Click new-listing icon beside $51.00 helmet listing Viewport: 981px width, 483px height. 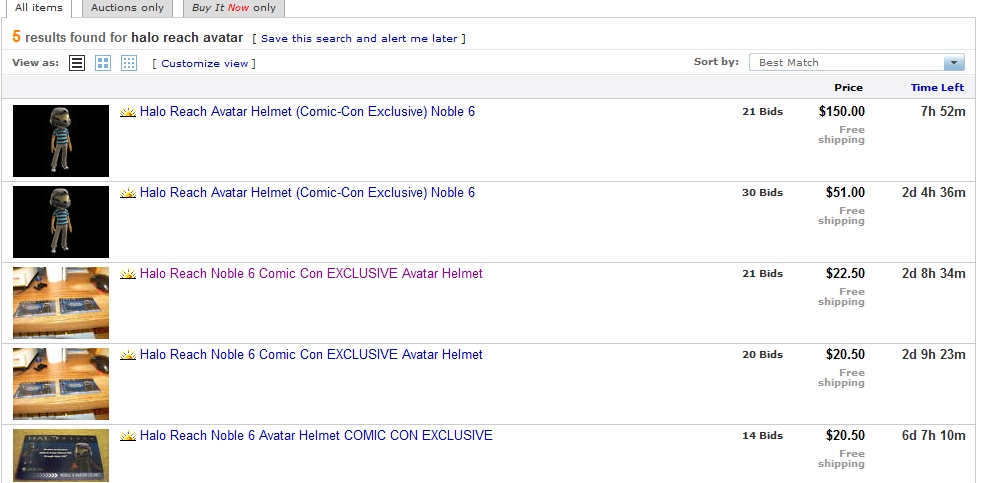pos(128,194)
